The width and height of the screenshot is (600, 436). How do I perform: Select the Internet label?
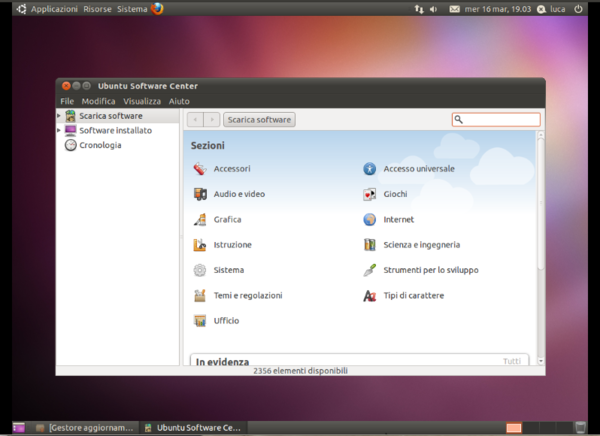pyautogui.click(x=399, y=219)
